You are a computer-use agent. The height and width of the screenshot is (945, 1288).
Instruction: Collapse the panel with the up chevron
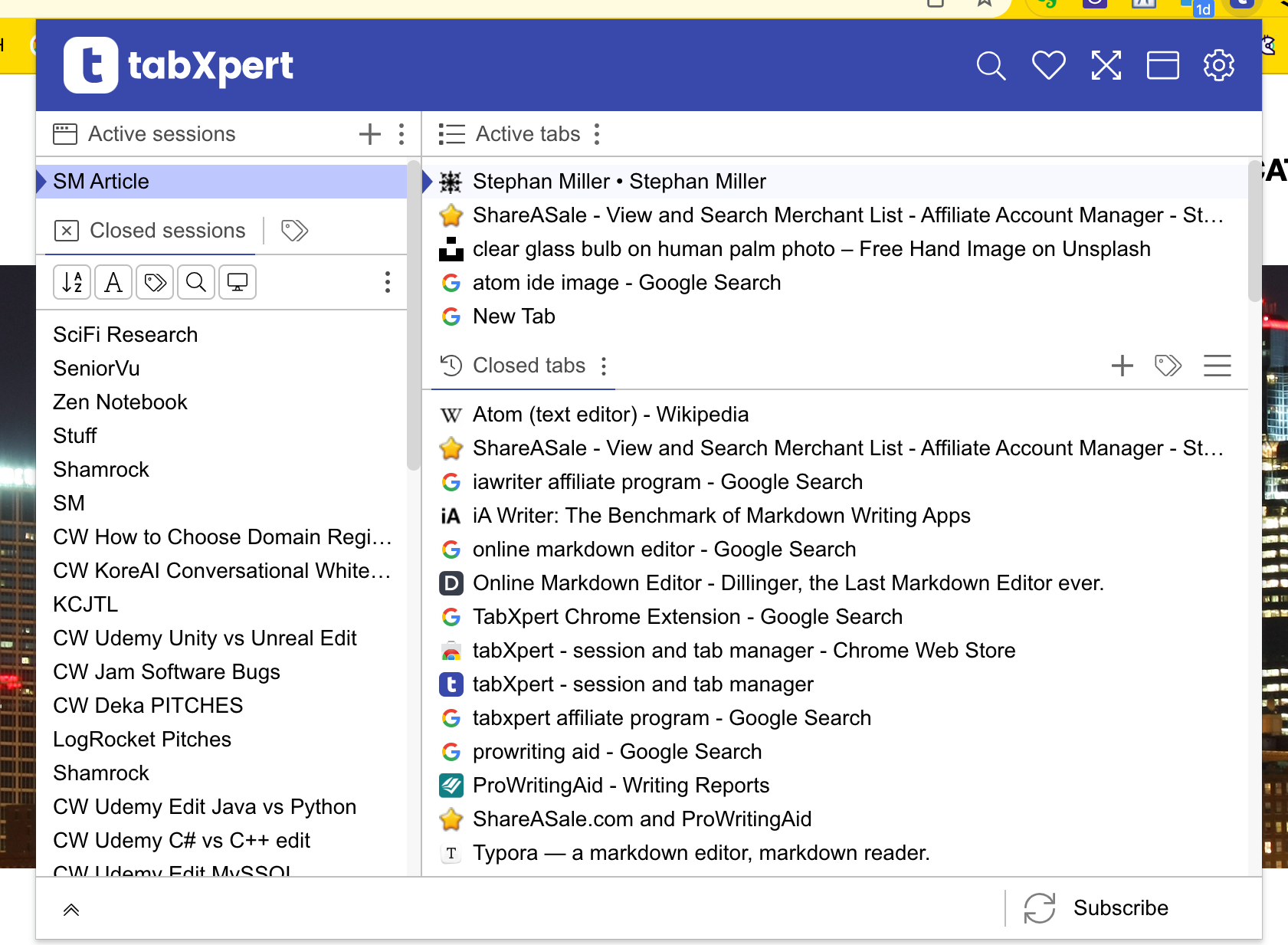click(x=70, y=909)
